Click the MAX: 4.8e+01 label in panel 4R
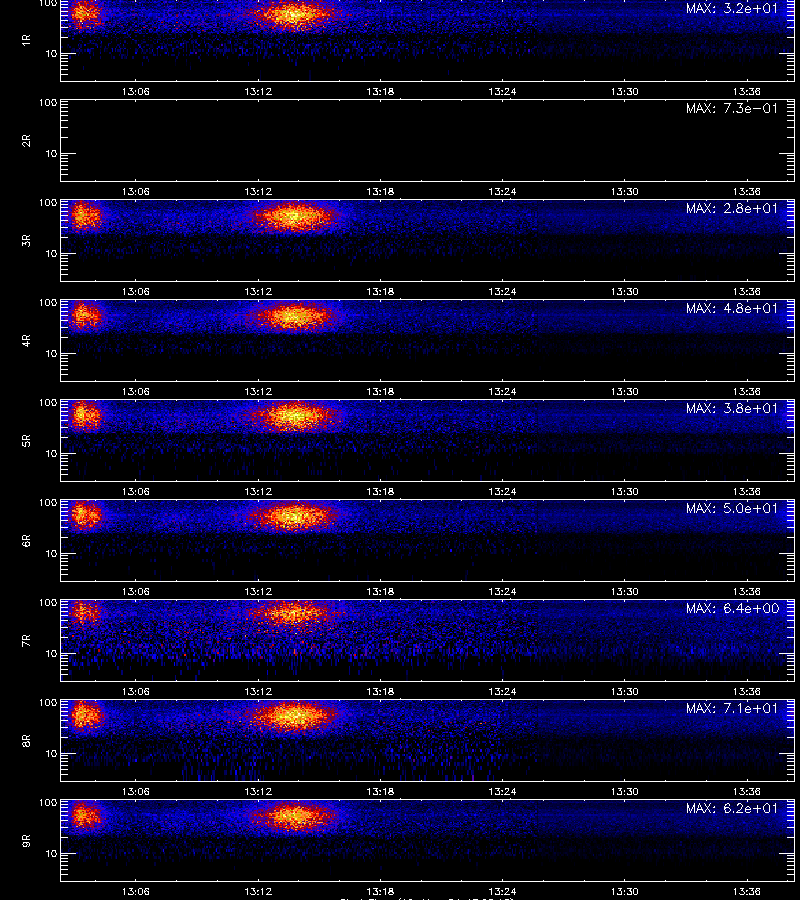The height and width of the screenshot is (900, 800). [732, 308]
